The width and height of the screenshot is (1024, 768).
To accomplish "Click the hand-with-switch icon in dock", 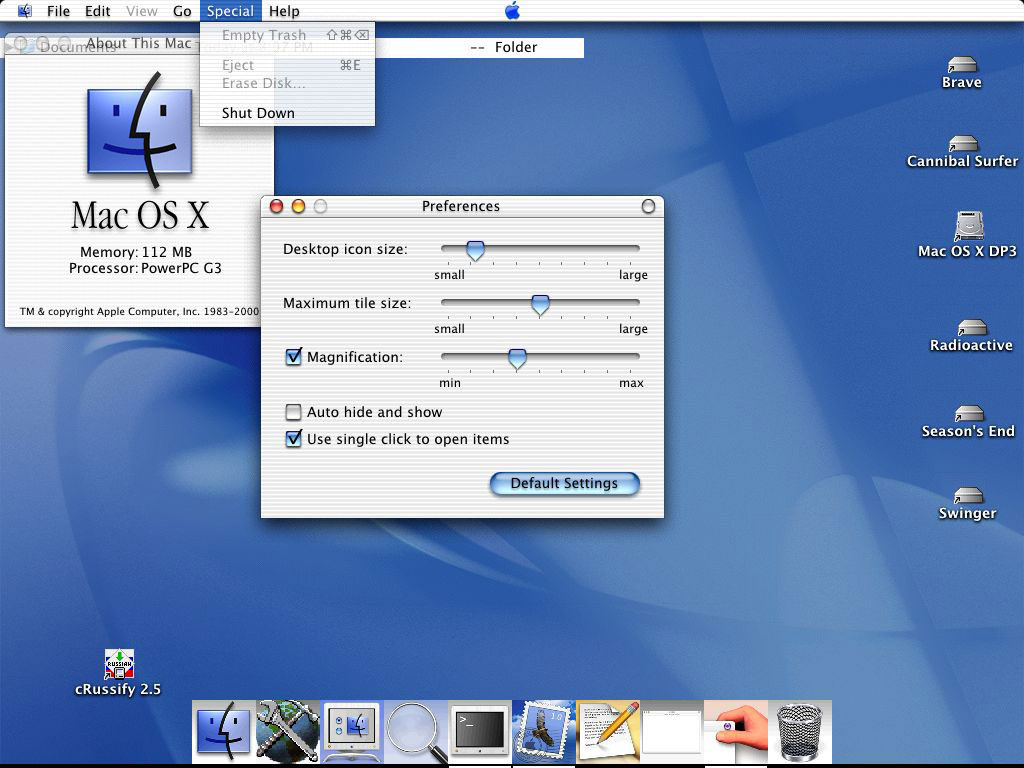I will tap(736, 731).
